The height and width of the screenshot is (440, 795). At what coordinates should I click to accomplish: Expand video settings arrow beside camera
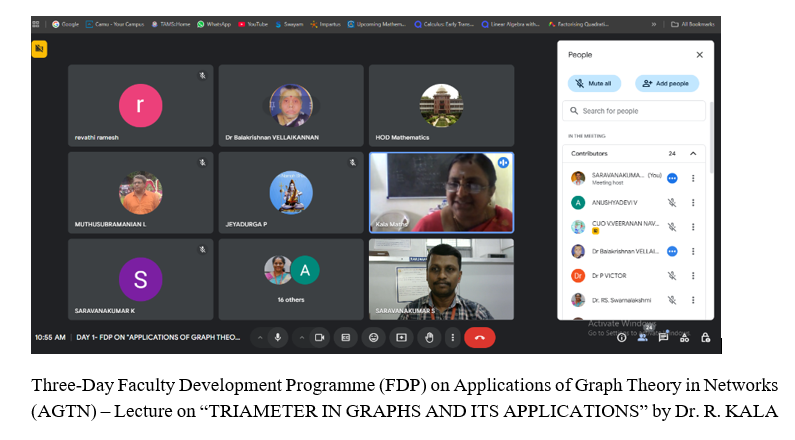click(x=301, y=338)
